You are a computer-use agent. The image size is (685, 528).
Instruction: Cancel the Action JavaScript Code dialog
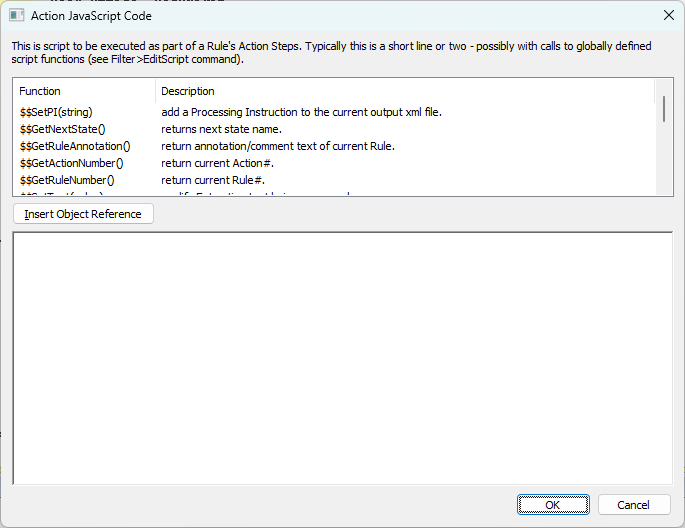coord(634,505)
